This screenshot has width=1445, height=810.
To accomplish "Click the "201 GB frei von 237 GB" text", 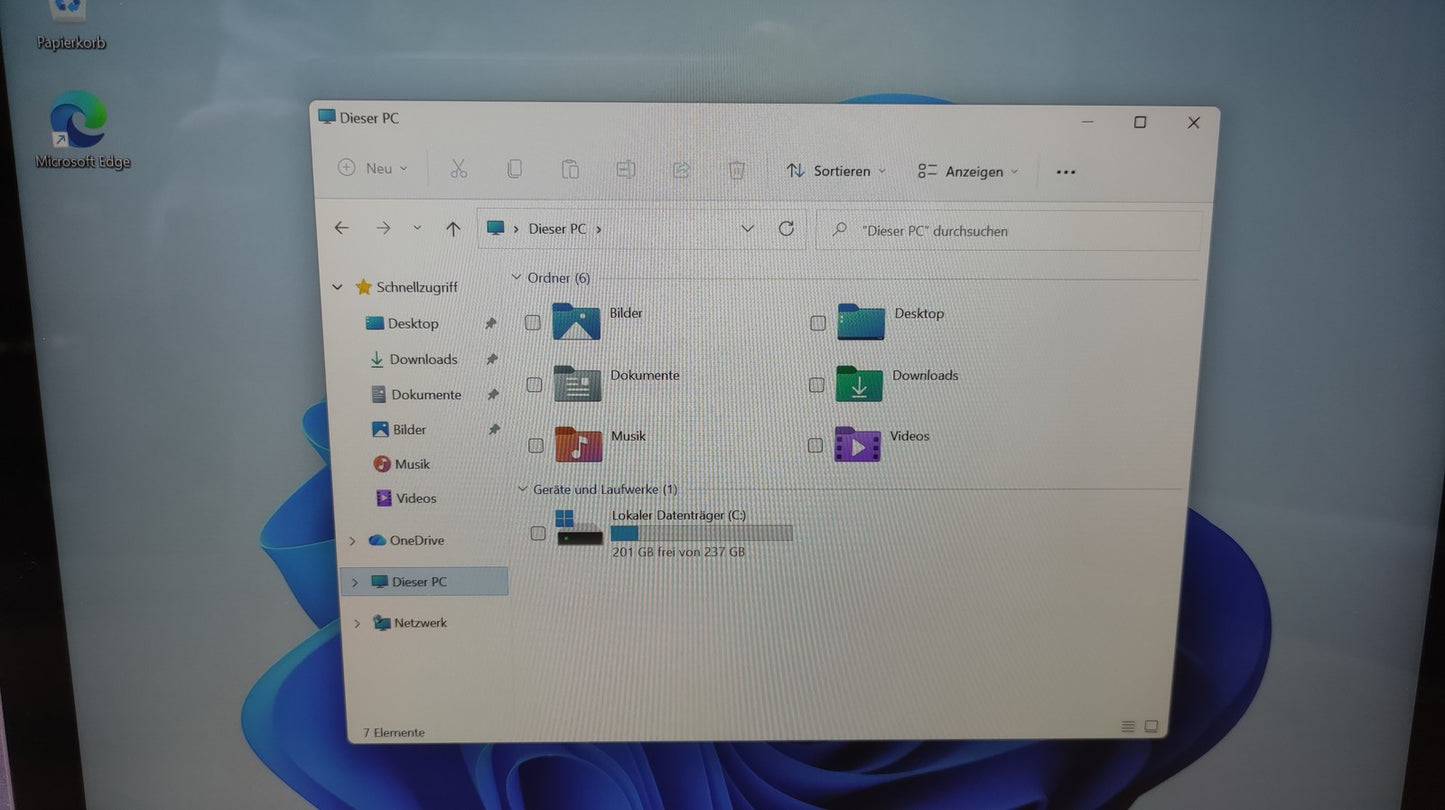I will pyautogui.click(x=678, y=552).
